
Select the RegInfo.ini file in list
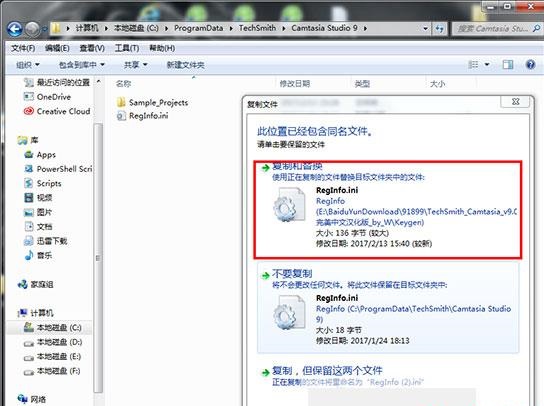tap(143, 116)
